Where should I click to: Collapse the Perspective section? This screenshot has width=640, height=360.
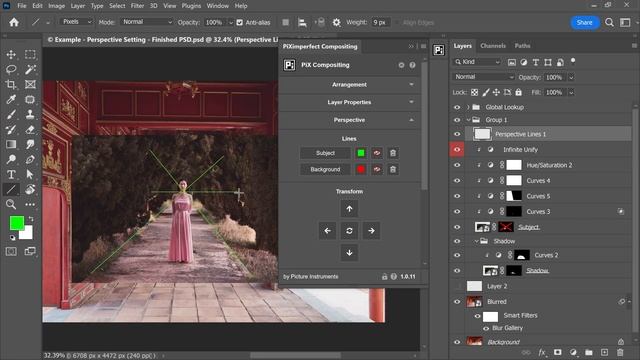(x=349, y=120)
